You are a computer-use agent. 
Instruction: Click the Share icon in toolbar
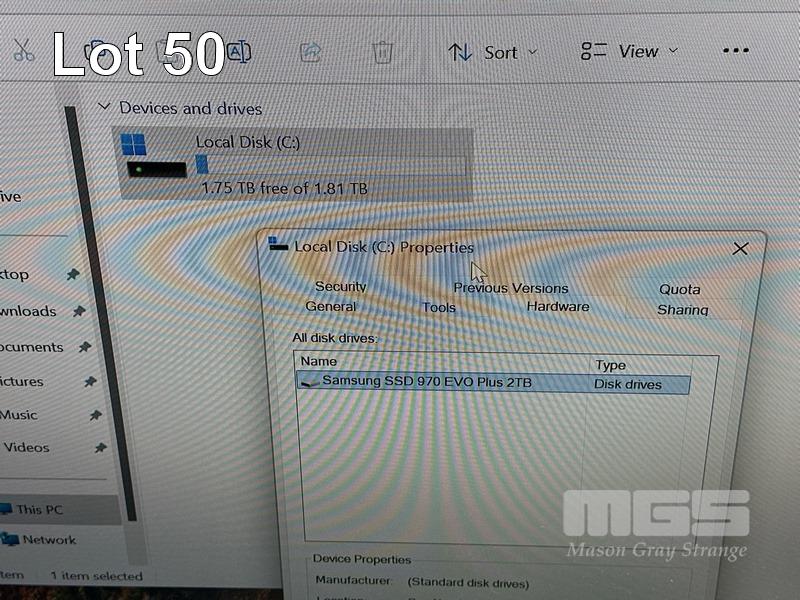coord(310,52)
